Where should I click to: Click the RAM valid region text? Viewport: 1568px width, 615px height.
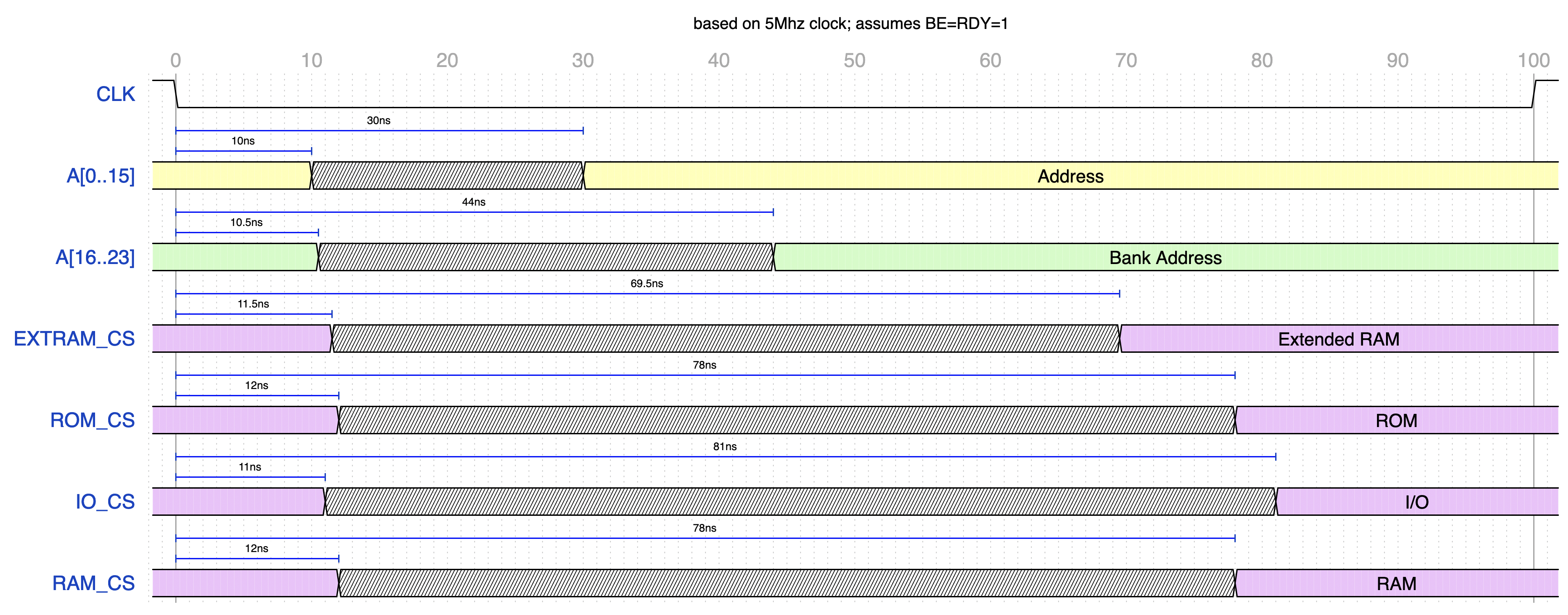1396,584
